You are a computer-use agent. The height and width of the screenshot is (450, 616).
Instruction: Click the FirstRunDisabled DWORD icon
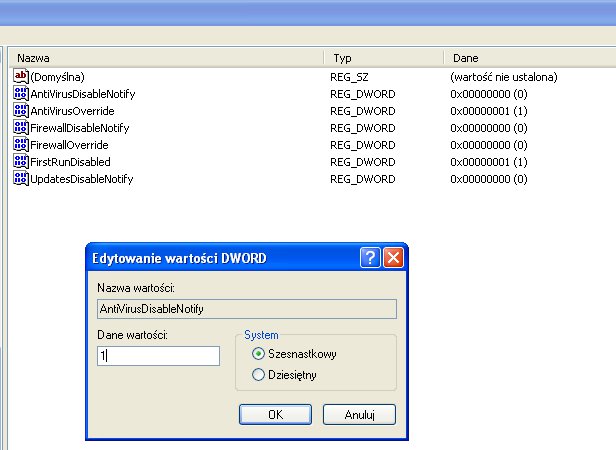coord(21,161)
